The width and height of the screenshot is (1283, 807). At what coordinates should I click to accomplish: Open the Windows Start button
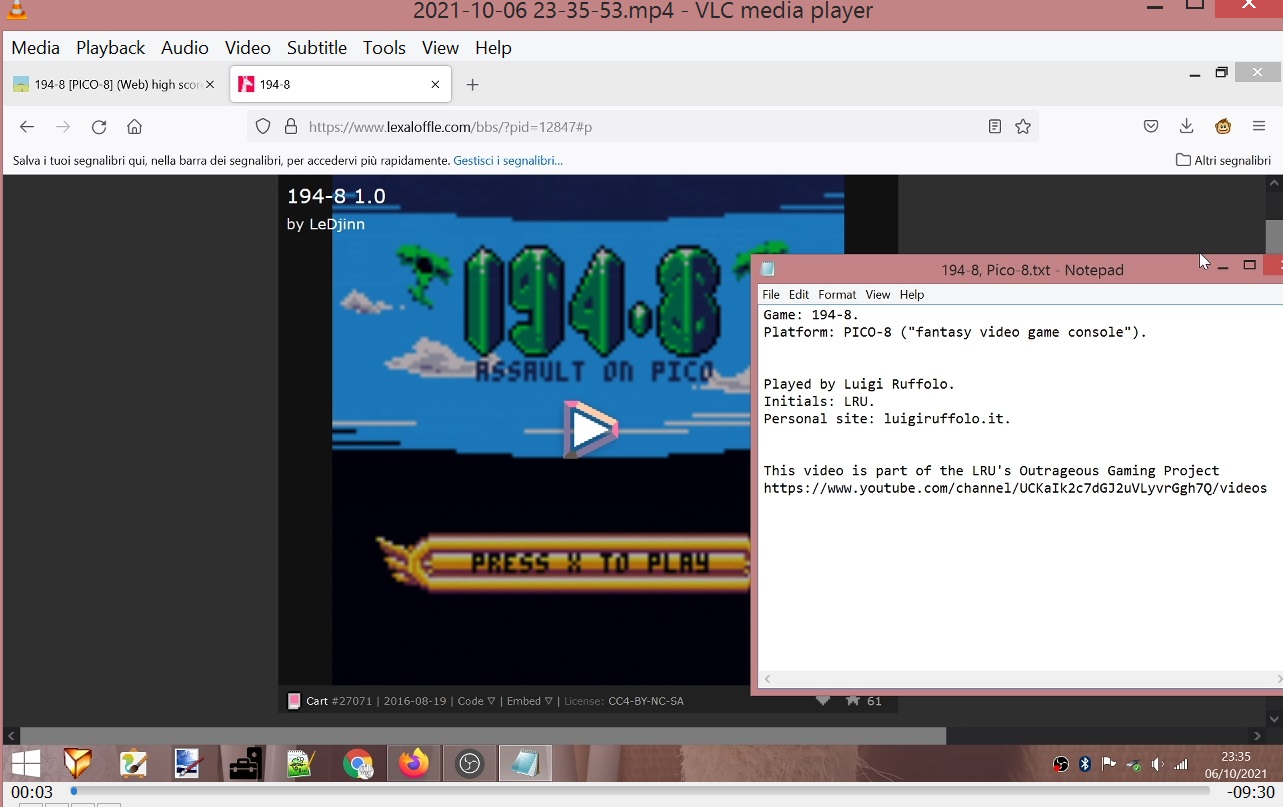(x=25, y=764)
